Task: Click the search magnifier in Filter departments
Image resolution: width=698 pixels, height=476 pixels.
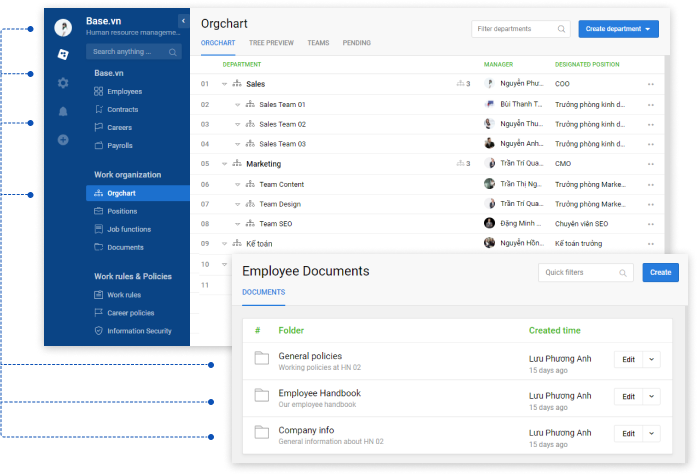Action: [562, 29]
